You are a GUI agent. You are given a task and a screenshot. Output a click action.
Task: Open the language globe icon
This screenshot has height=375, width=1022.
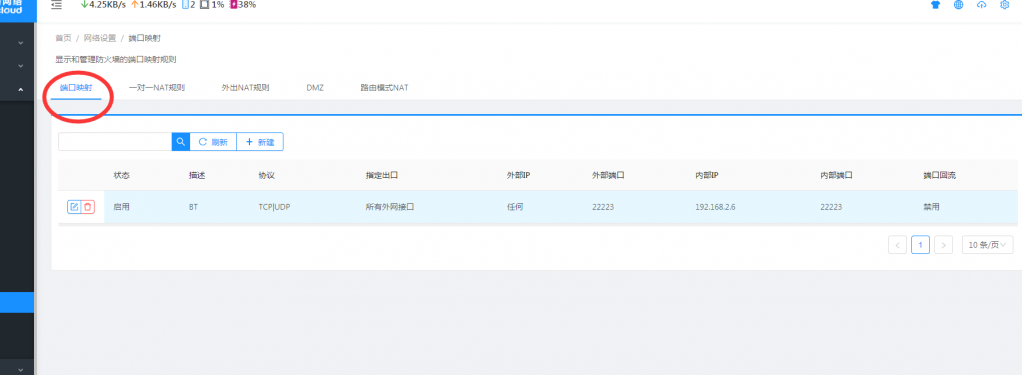[x=977, y=5]
